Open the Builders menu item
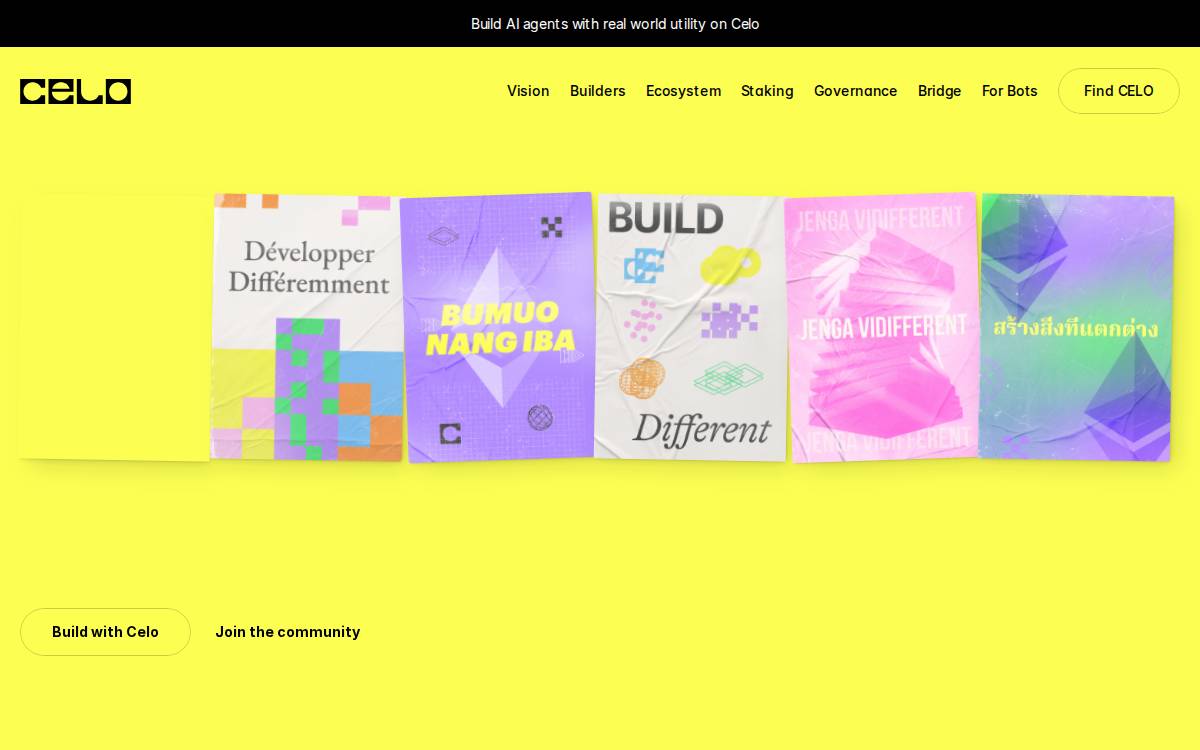This screenshot has height=750, width=1200. [598, 91]
